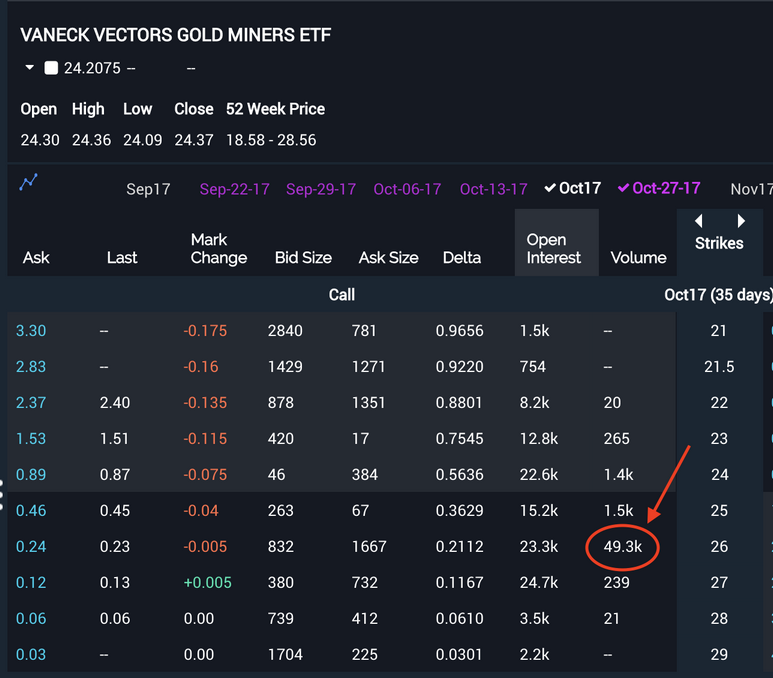
Task: Toggle the checked Oct17 expiration
Action: [x=572, y=188]
